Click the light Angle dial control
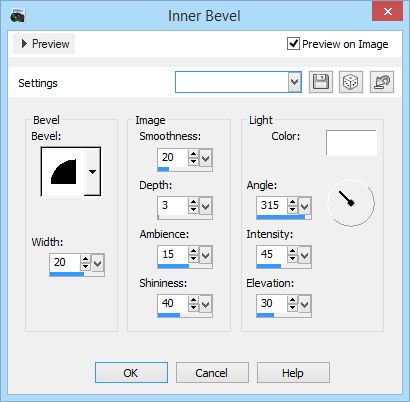410x402 pixels. click(351, 203)
